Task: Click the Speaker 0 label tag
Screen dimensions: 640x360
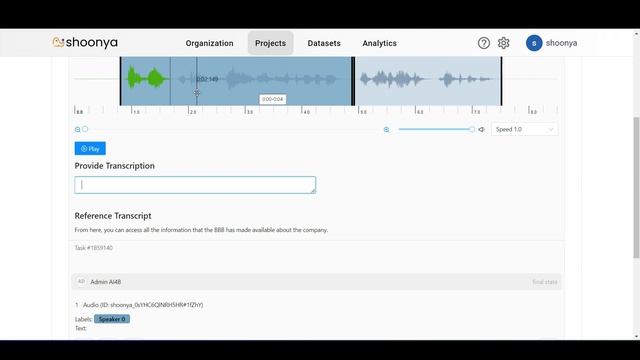Action: point(112,319)
